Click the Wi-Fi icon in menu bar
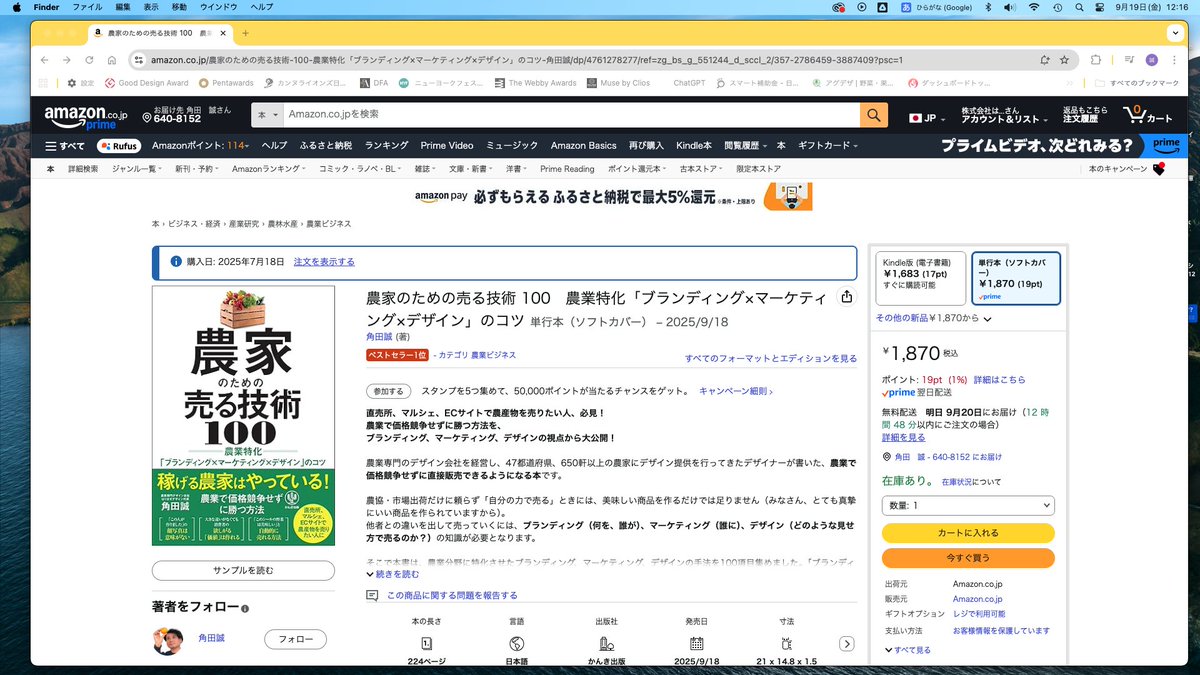 point(1034,7)
